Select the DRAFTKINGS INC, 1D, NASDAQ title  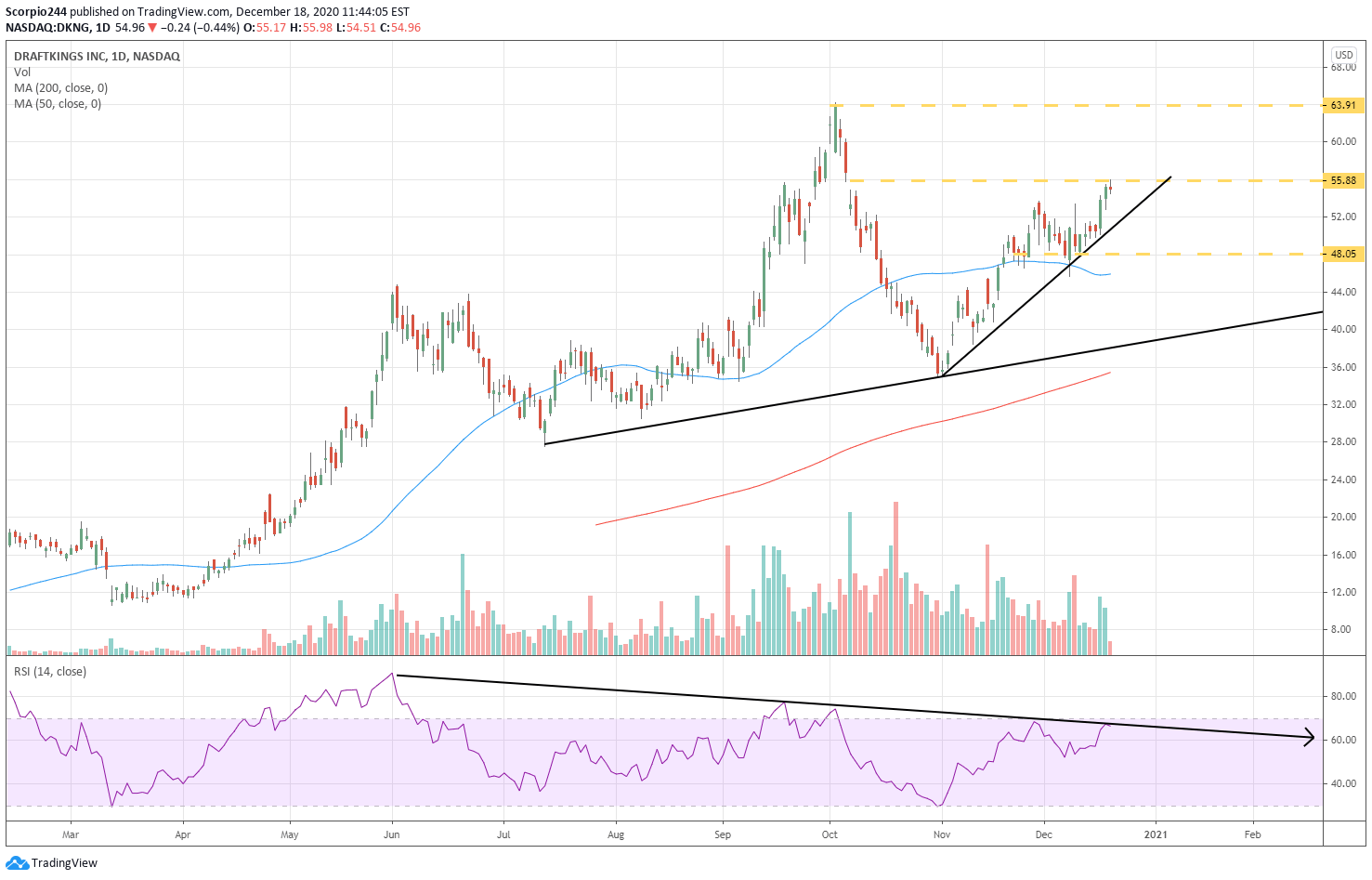point(97,57)
